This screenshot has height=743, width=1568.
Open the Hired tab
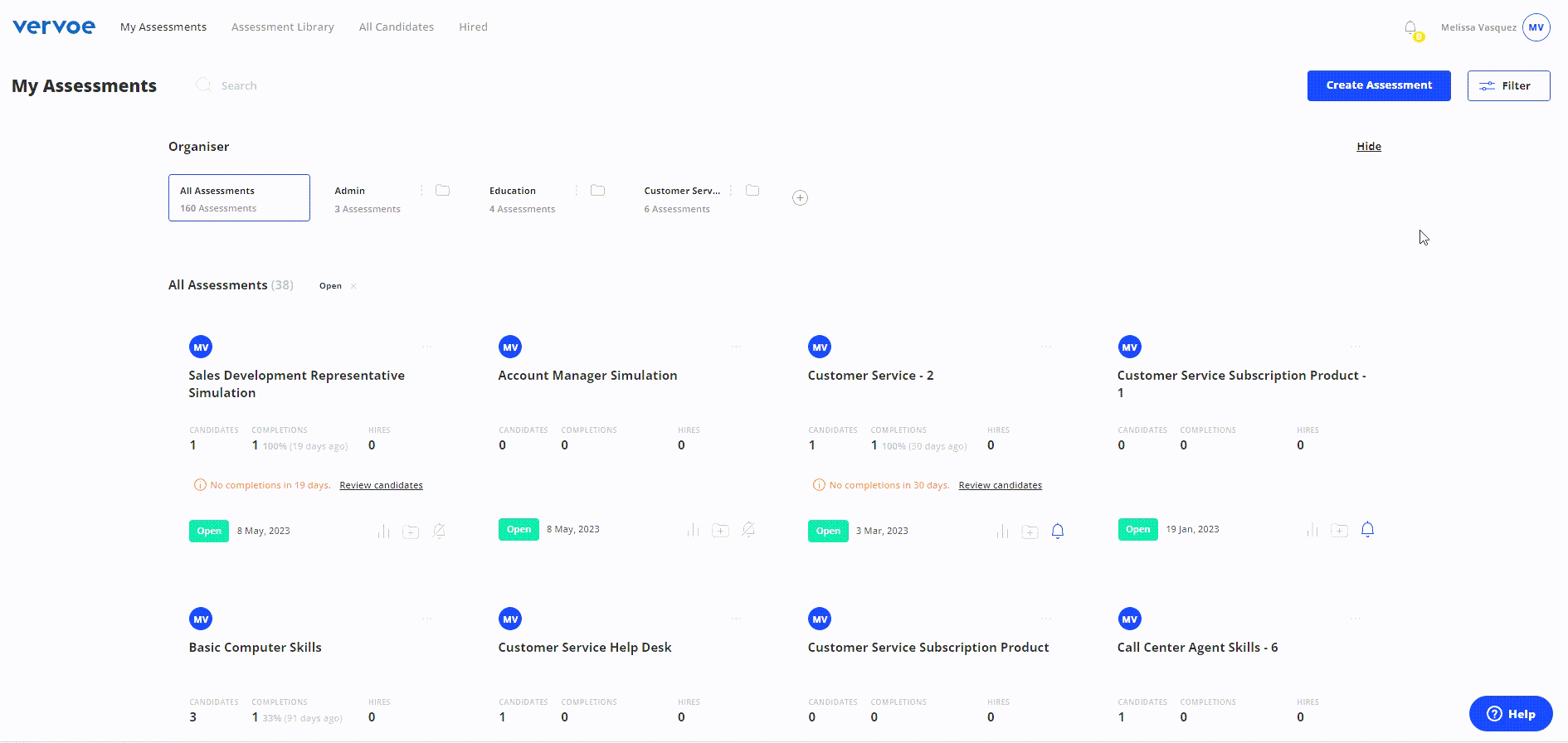pos(474,27)
